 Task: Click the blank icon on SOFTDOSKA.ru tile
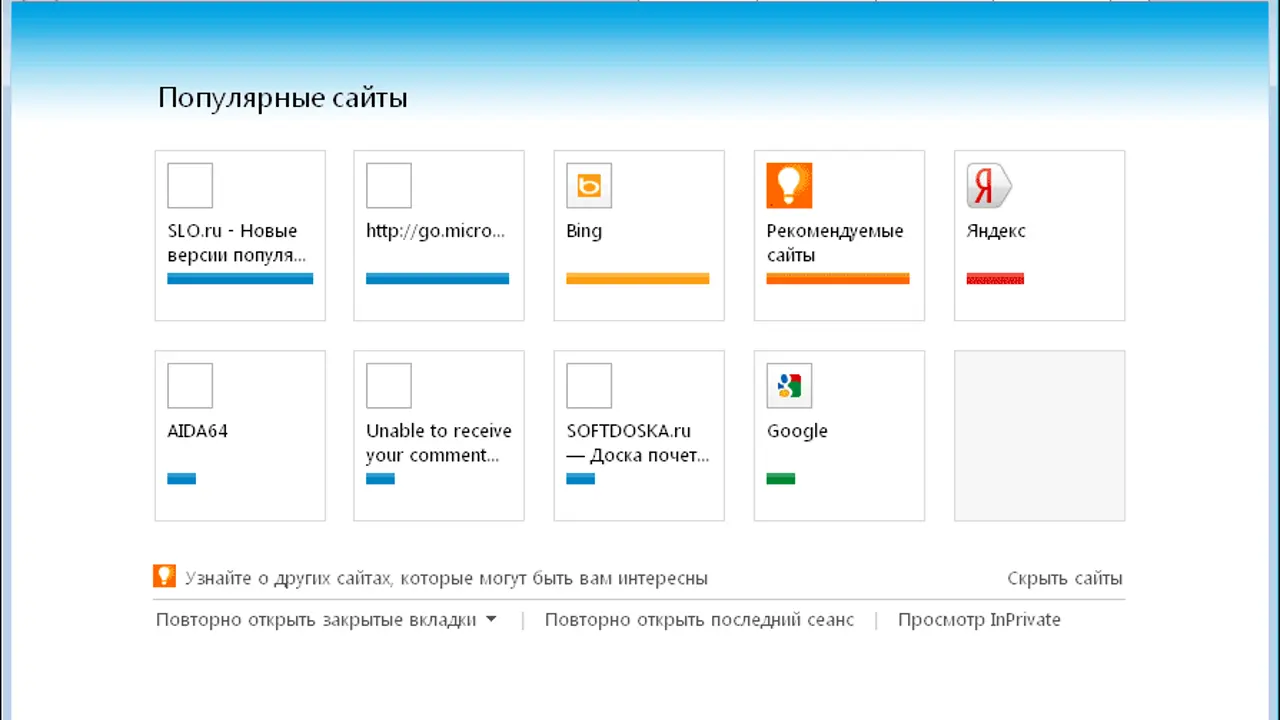589,386
